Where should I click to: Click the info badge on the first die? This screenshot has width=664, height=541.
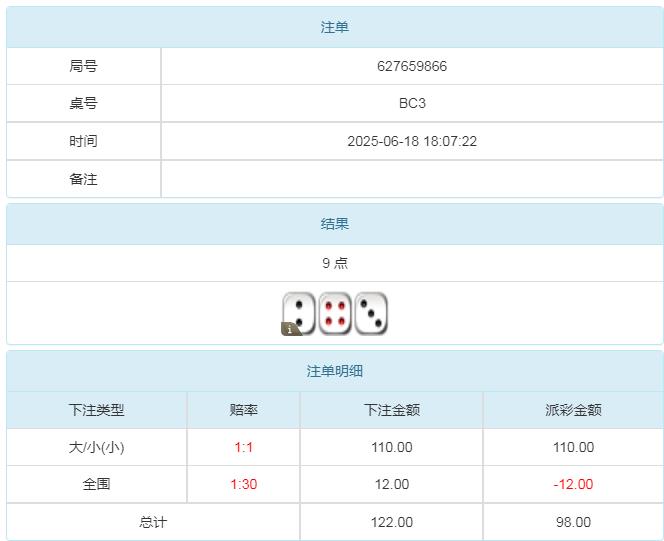pos(290,328)
